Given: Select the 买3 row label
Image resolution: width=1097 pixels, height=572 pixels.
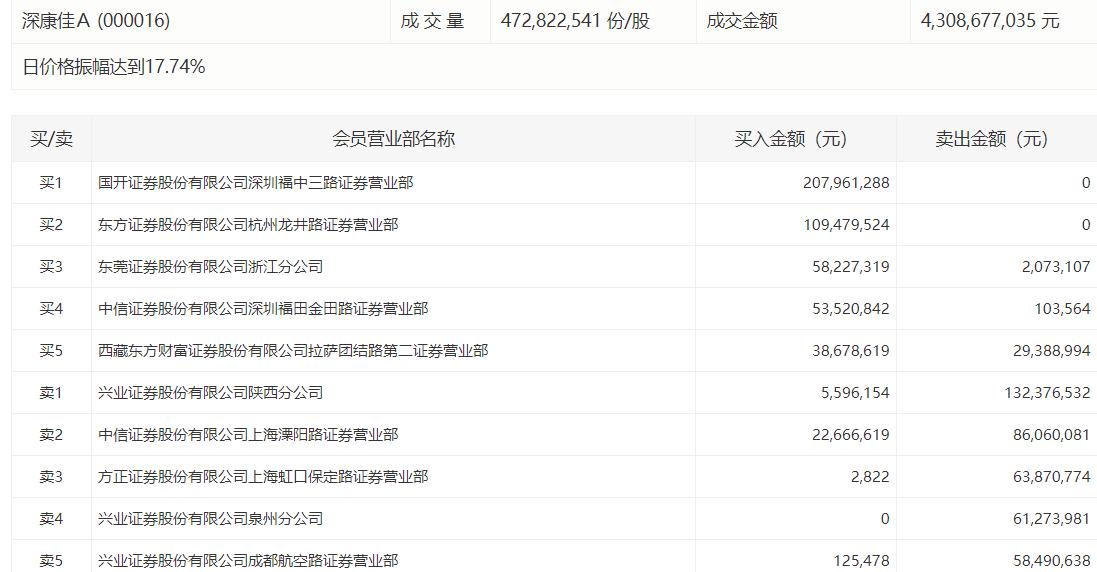Looking at the screenshot, I should [51, 267].
